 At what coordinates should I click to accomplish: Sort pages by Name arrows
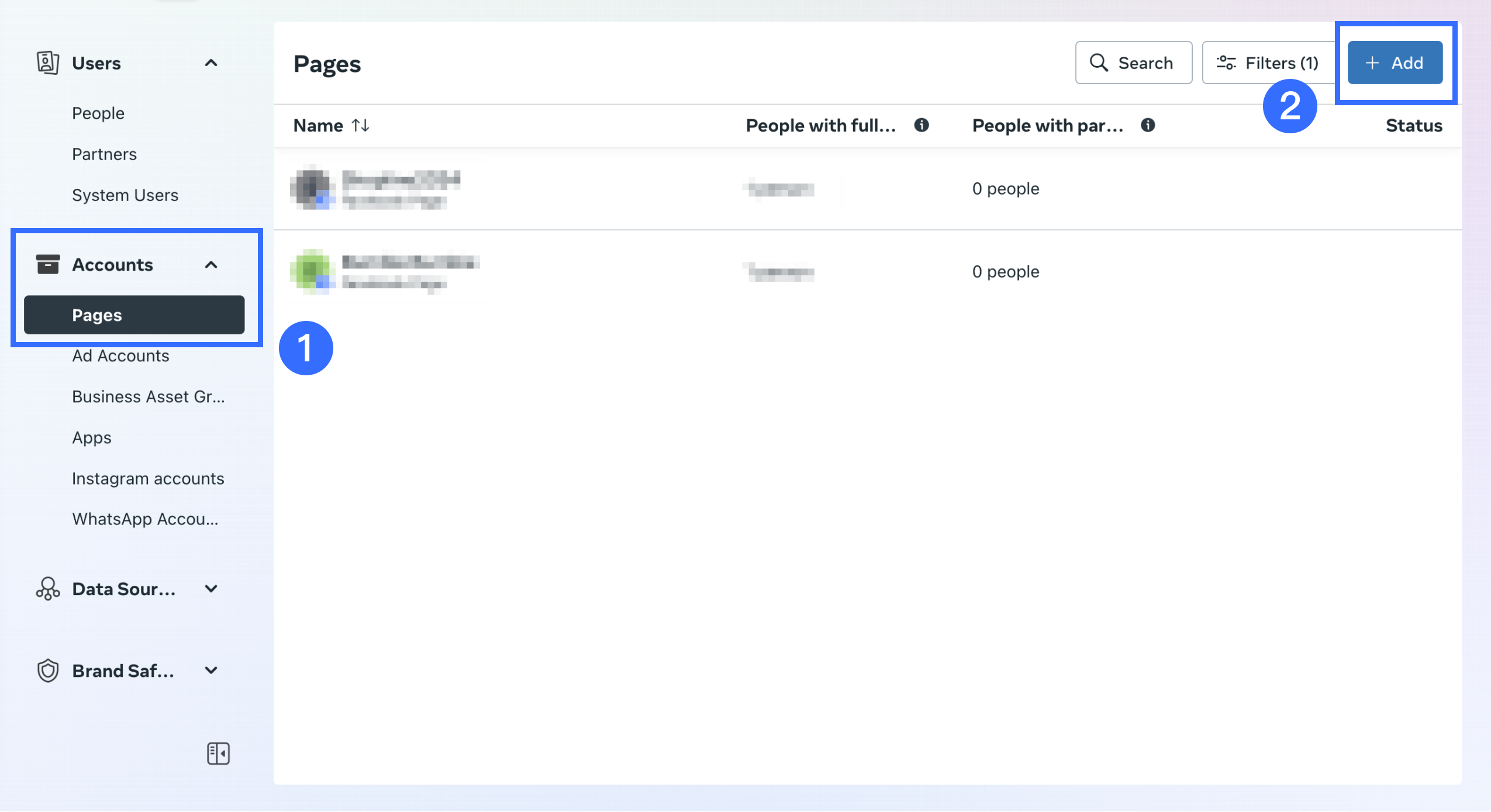(360, 125)
